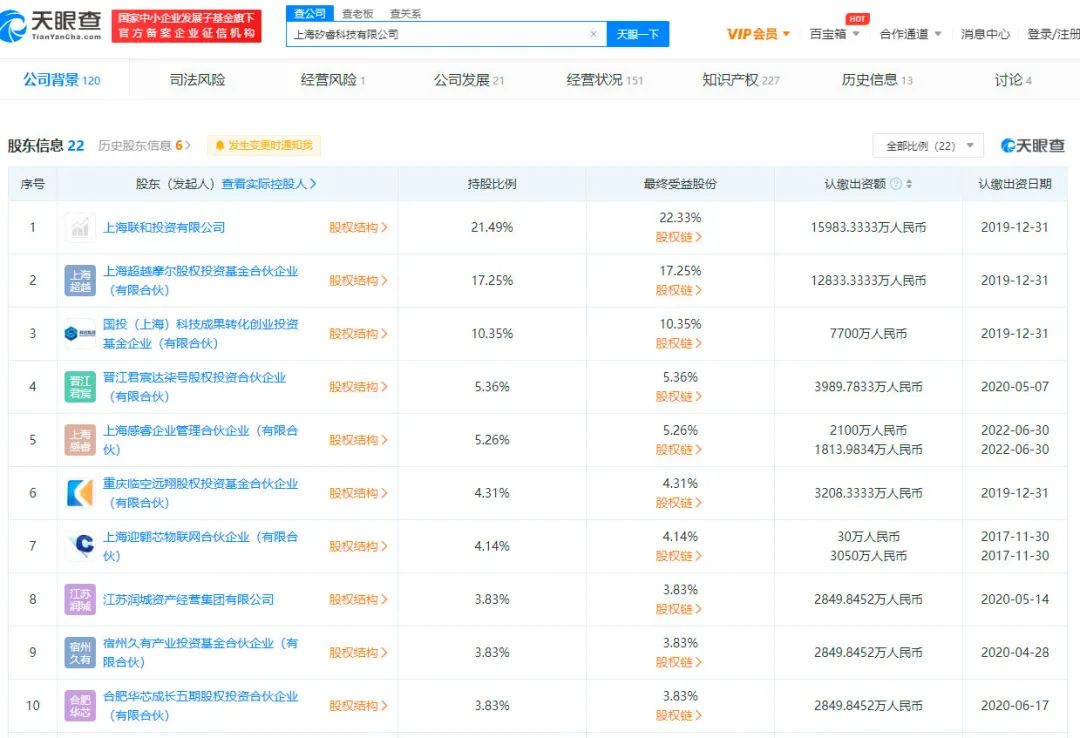This screenshot has width=1080, height=738.
Task: Select the 知识产权 tab
Action: (x=740, y=80)
